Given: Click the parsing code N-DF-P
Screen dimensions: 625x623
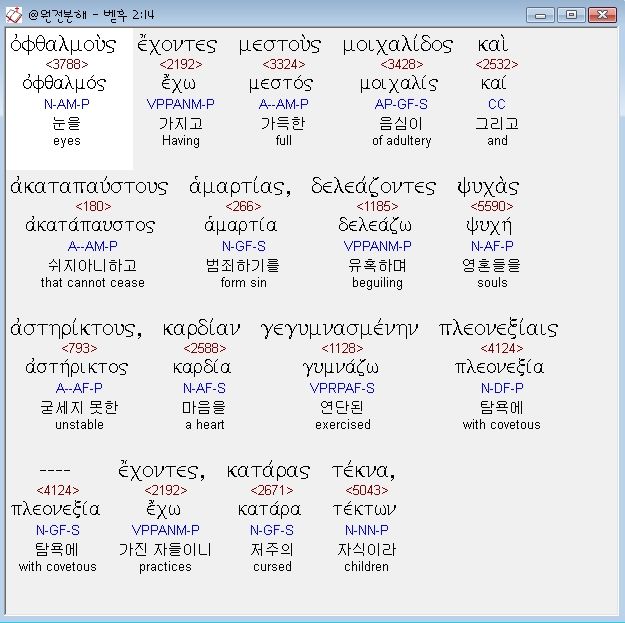Looking at the screenshot, I should click(x=502, y=388).
